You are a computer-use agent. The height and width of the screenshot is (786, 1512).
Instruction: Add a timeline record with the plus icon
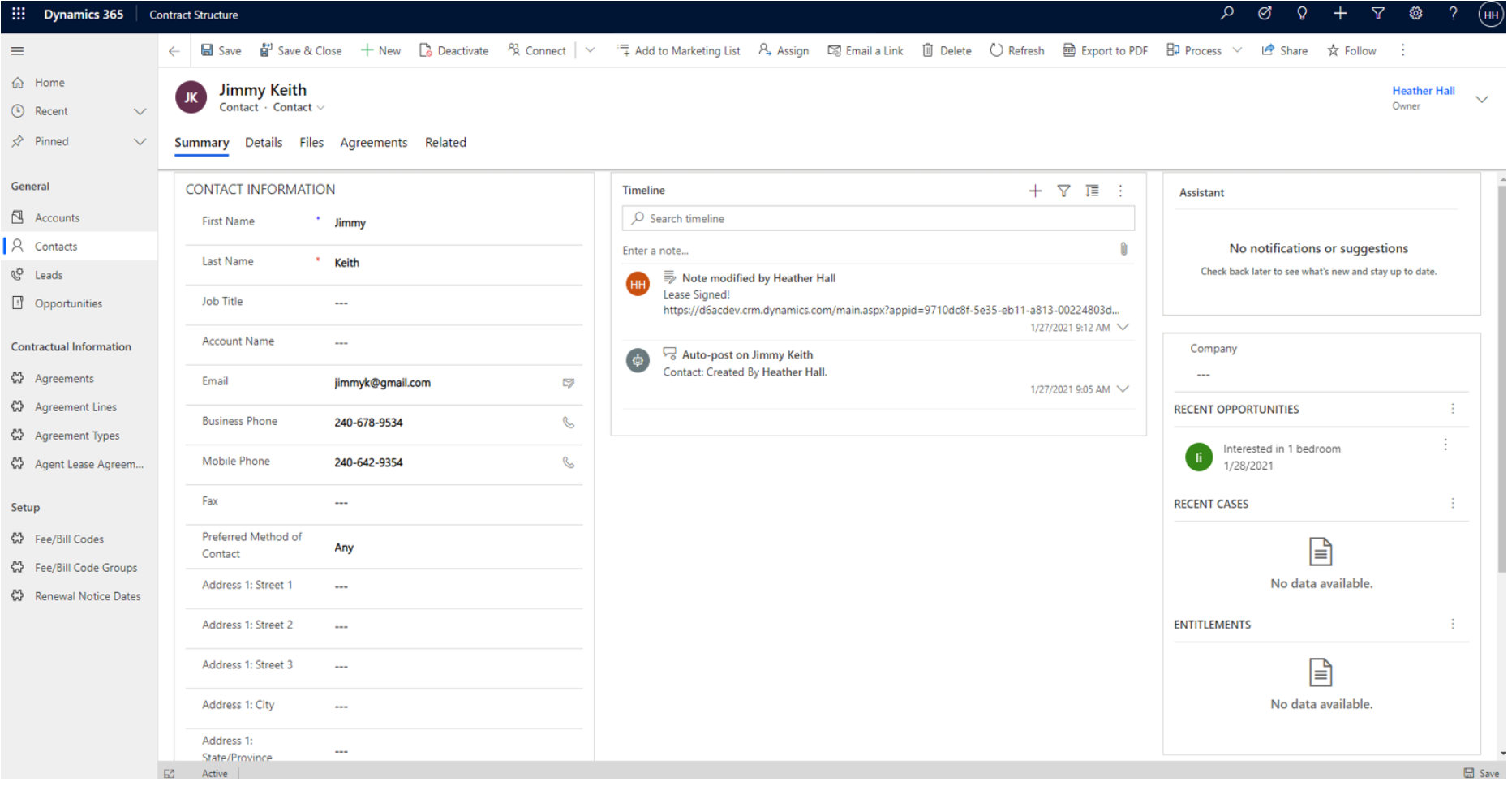point(1035,191)
